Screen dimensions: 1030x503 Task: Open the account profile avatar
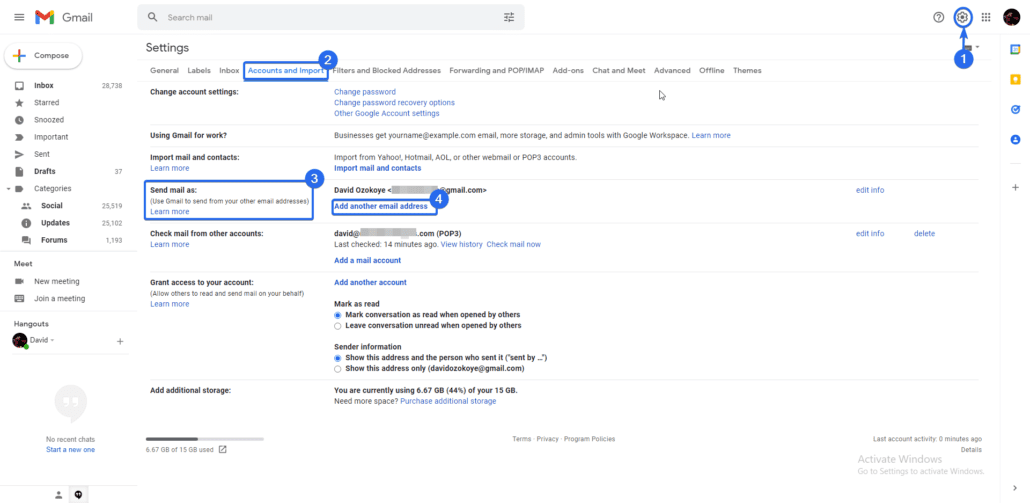[x=1011, y=18]
